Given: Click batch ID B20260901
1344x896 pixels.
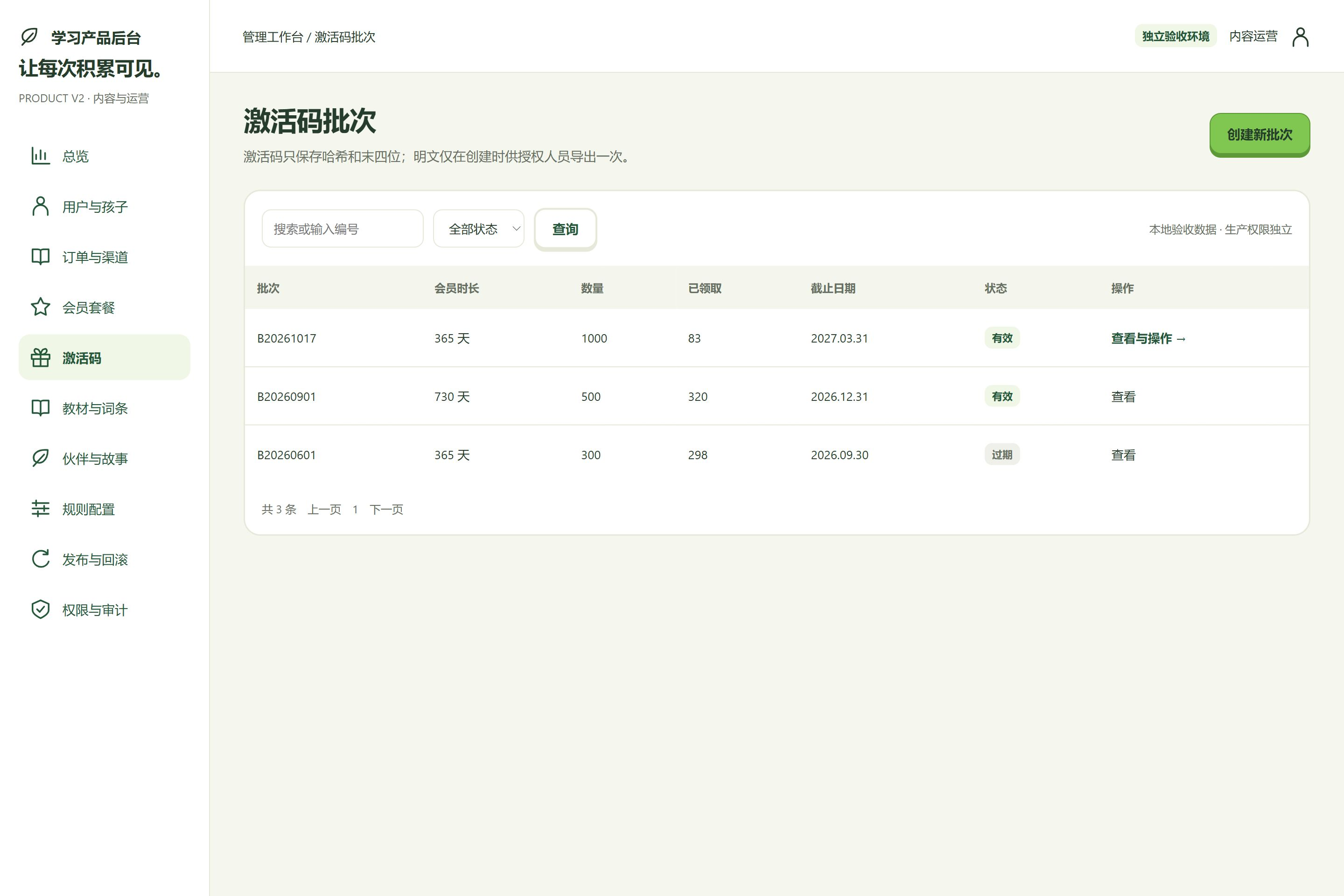Looking at the screenshot, I should pyautogui.click(x=286, y=397).
